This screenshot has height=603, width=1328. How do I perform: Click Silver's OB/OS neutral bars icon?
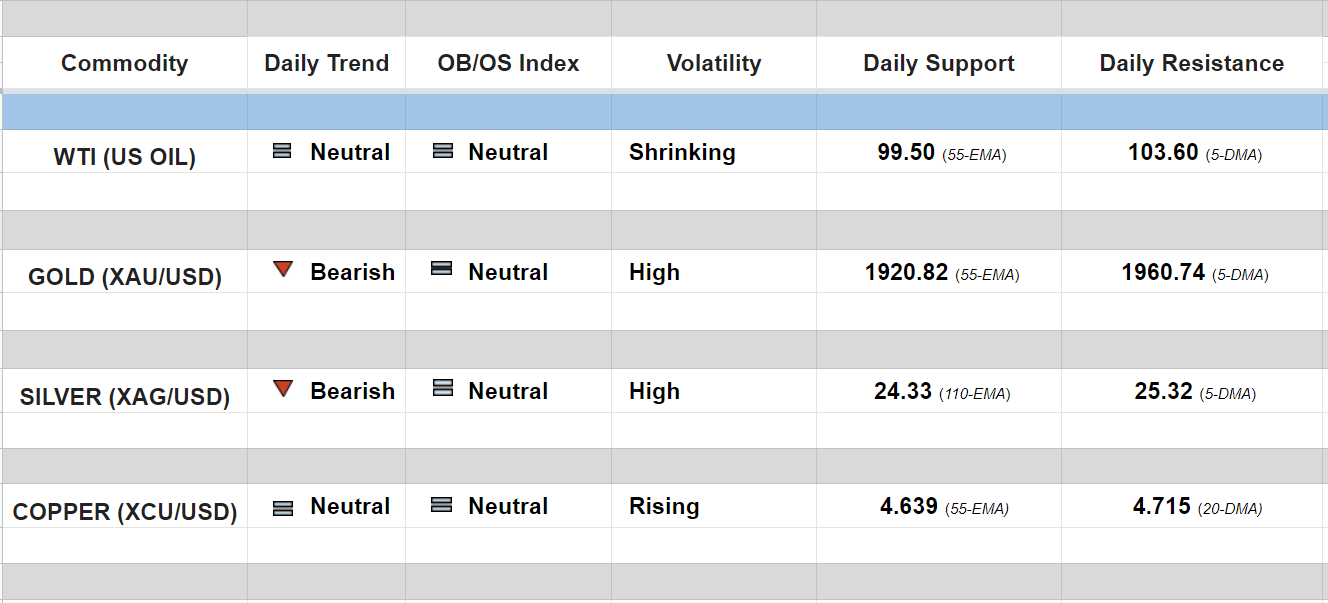442,389
